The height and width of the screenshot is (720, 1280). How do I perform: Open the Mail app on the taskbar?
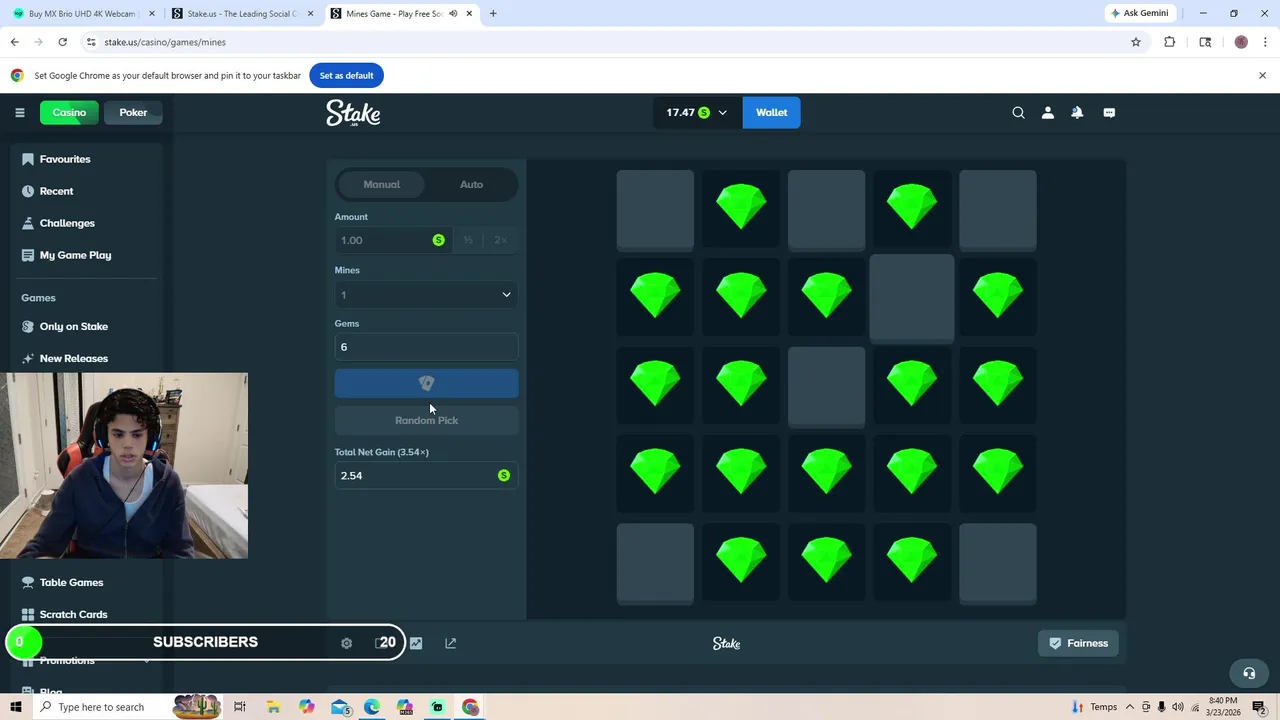(x=340, y=707)
